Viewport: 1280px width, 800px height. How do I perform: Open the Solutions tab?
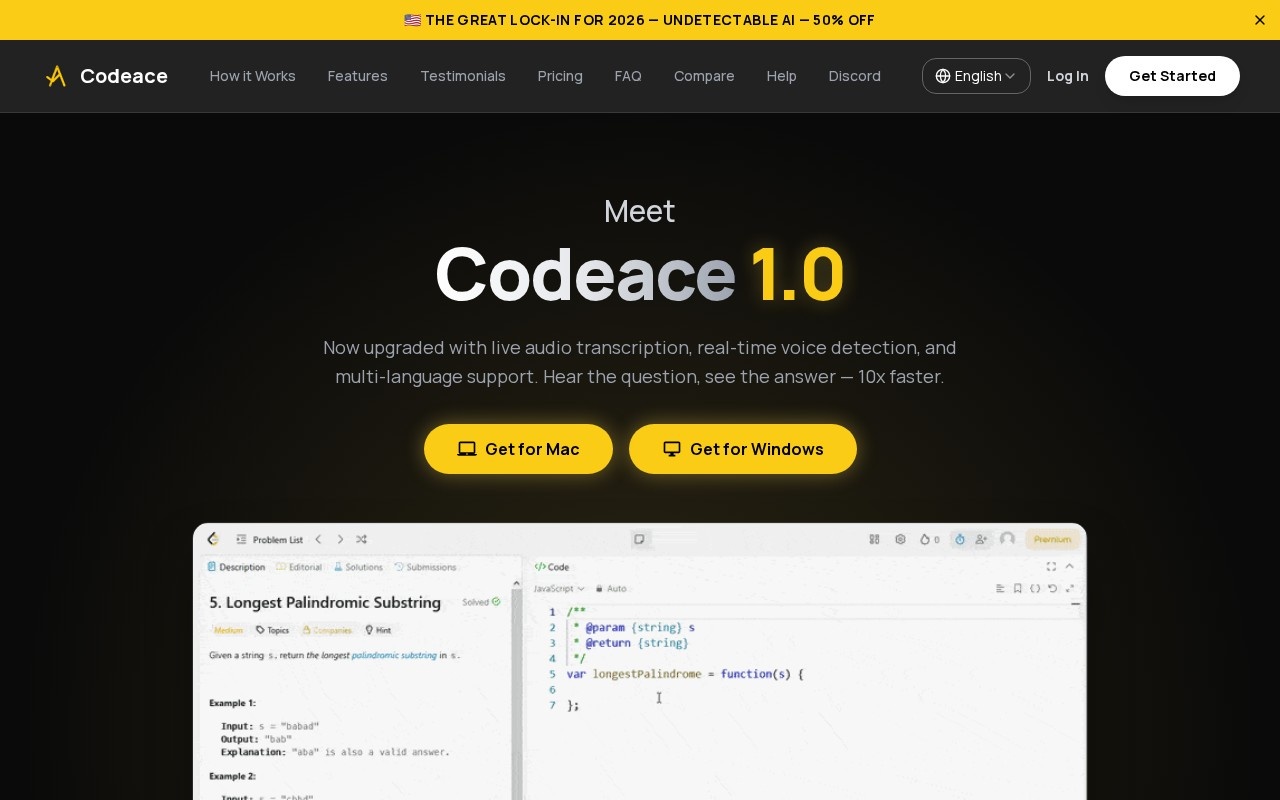click(358, 567)
